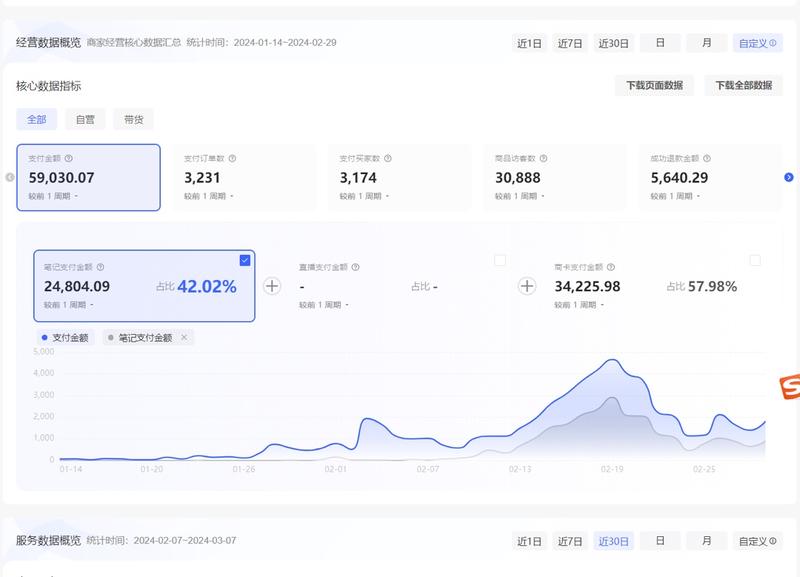Click the right arrow to scroll metrics
800x577 pixels.
pos(789,177)
